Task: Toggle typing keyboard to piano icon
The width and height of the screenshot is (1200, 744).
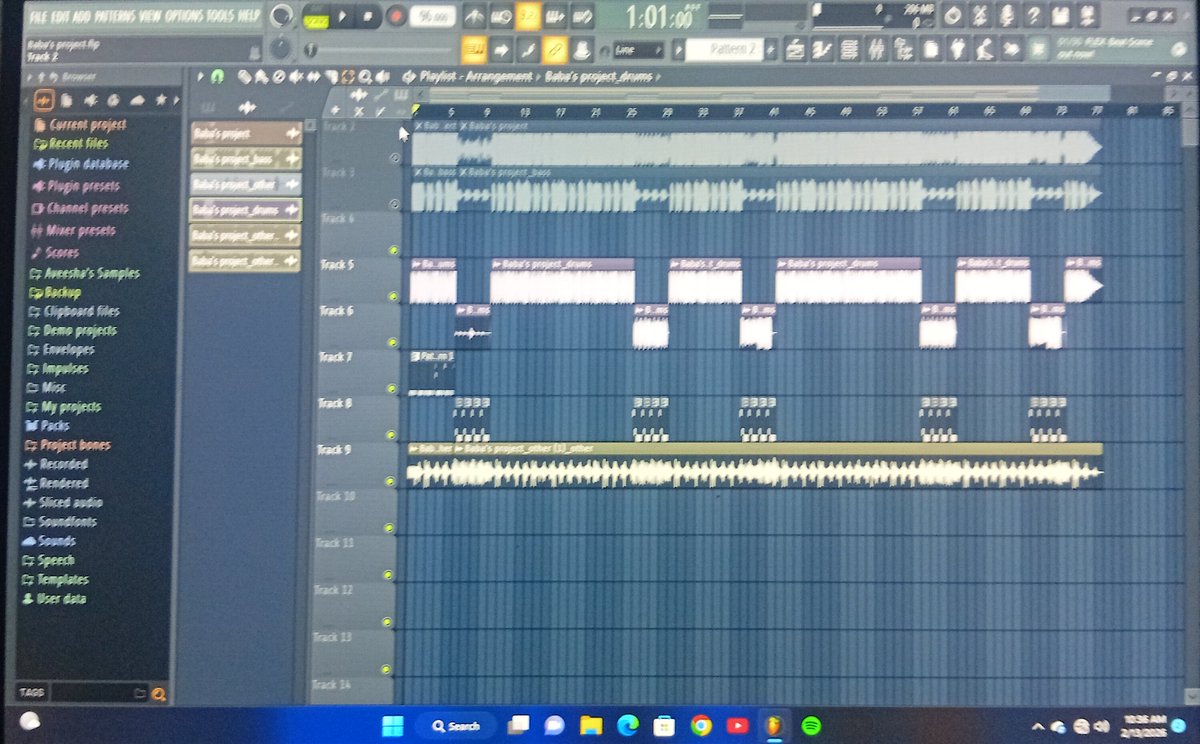Action: 475,49
